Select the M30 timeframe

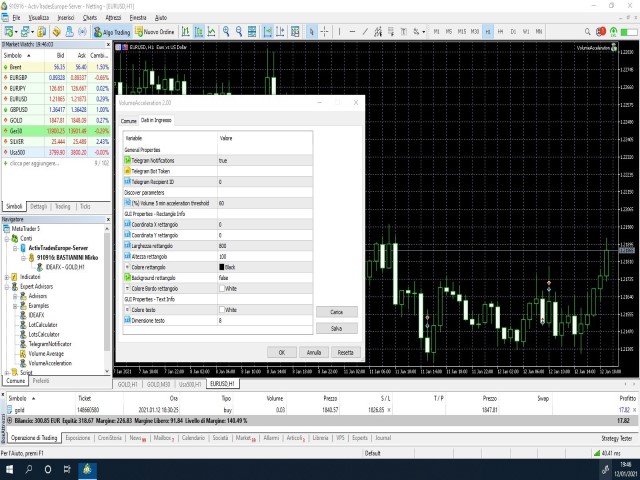coord(475,31)
